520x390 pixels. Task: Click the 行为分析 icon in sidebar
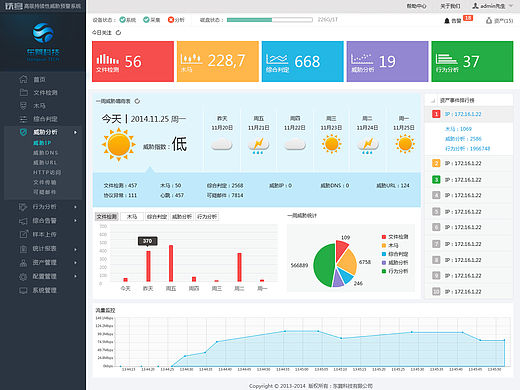click(x=23, y=207)
